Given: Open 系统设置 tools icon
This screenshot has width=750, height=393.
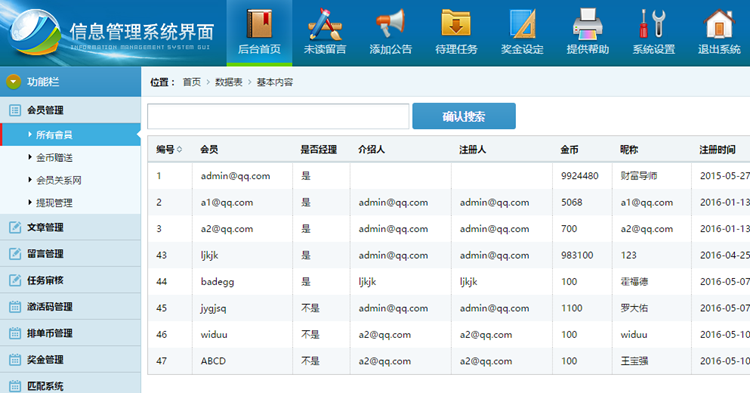Looking at the screenshot, I should pyautogui.click(x=653, y=24).
